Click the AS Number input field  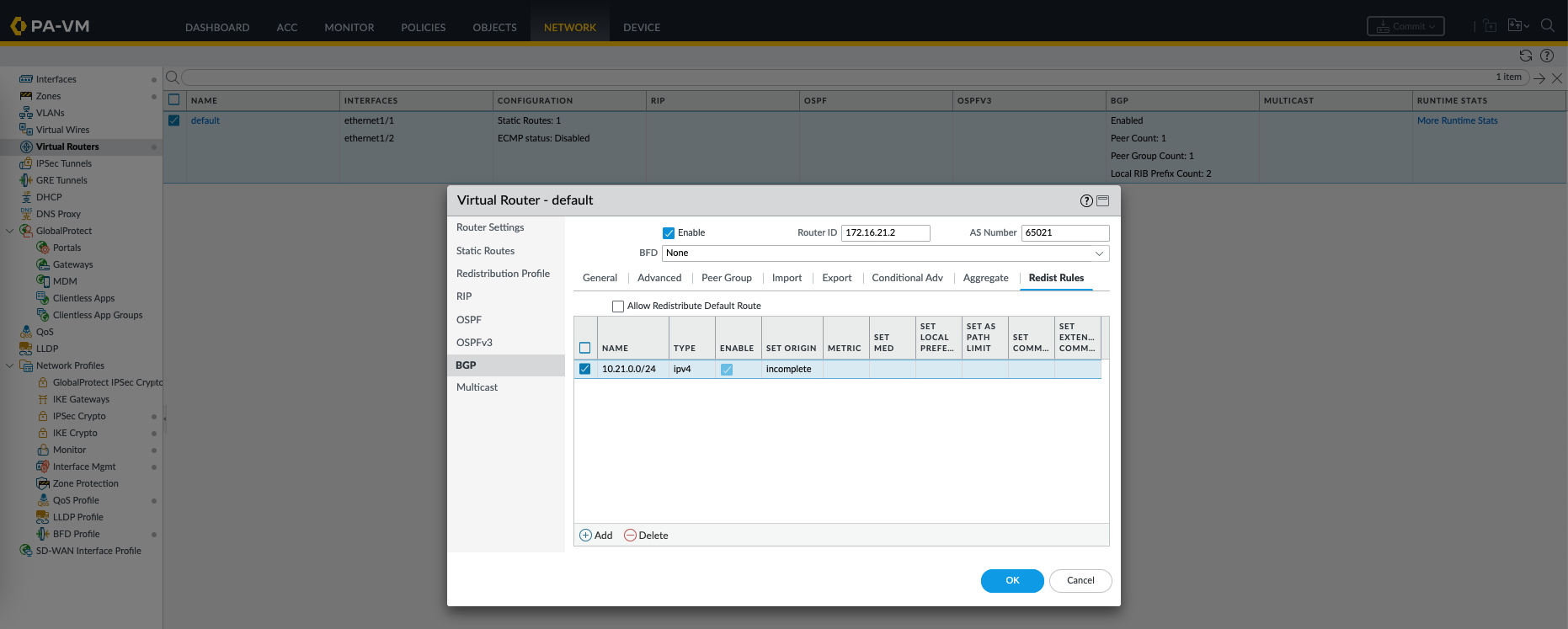[x=1064, y=233]
